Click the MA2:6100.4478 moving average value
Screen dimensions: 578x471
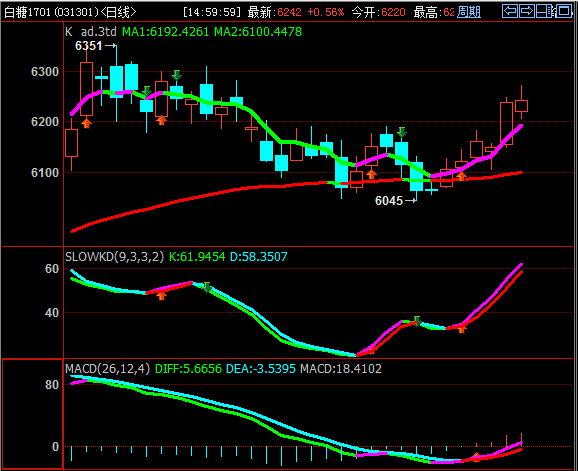coord(258,32)
